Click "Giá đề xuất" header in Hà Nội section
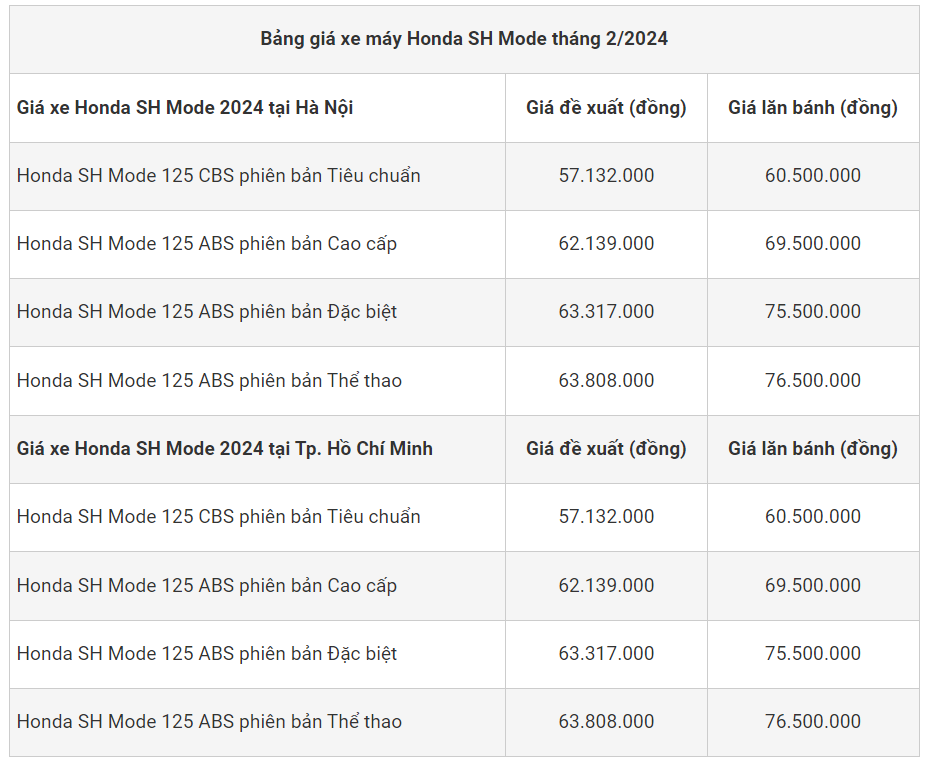 click(x=606, y=107)
